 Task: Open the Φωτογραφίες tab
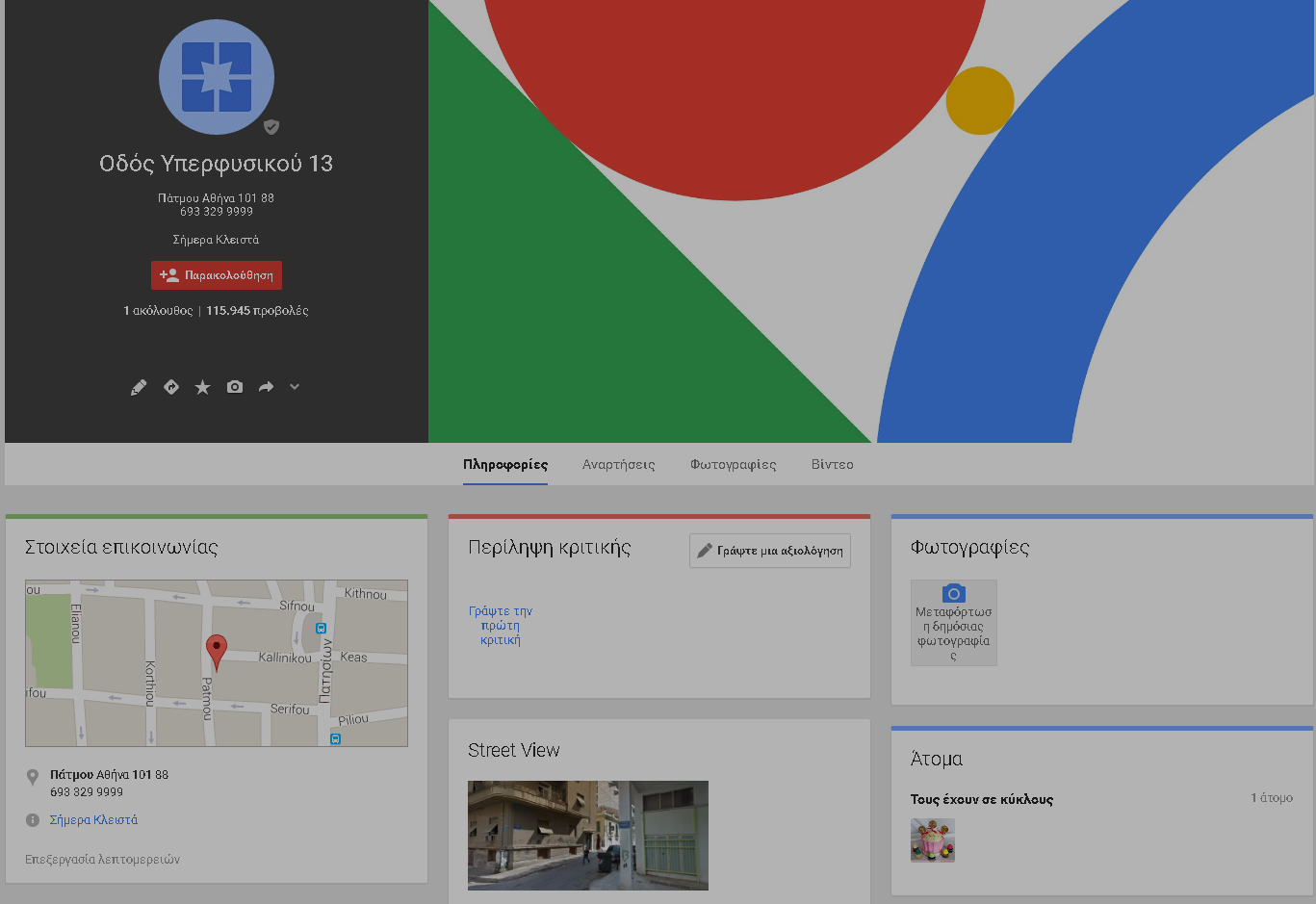coord(734,465)
